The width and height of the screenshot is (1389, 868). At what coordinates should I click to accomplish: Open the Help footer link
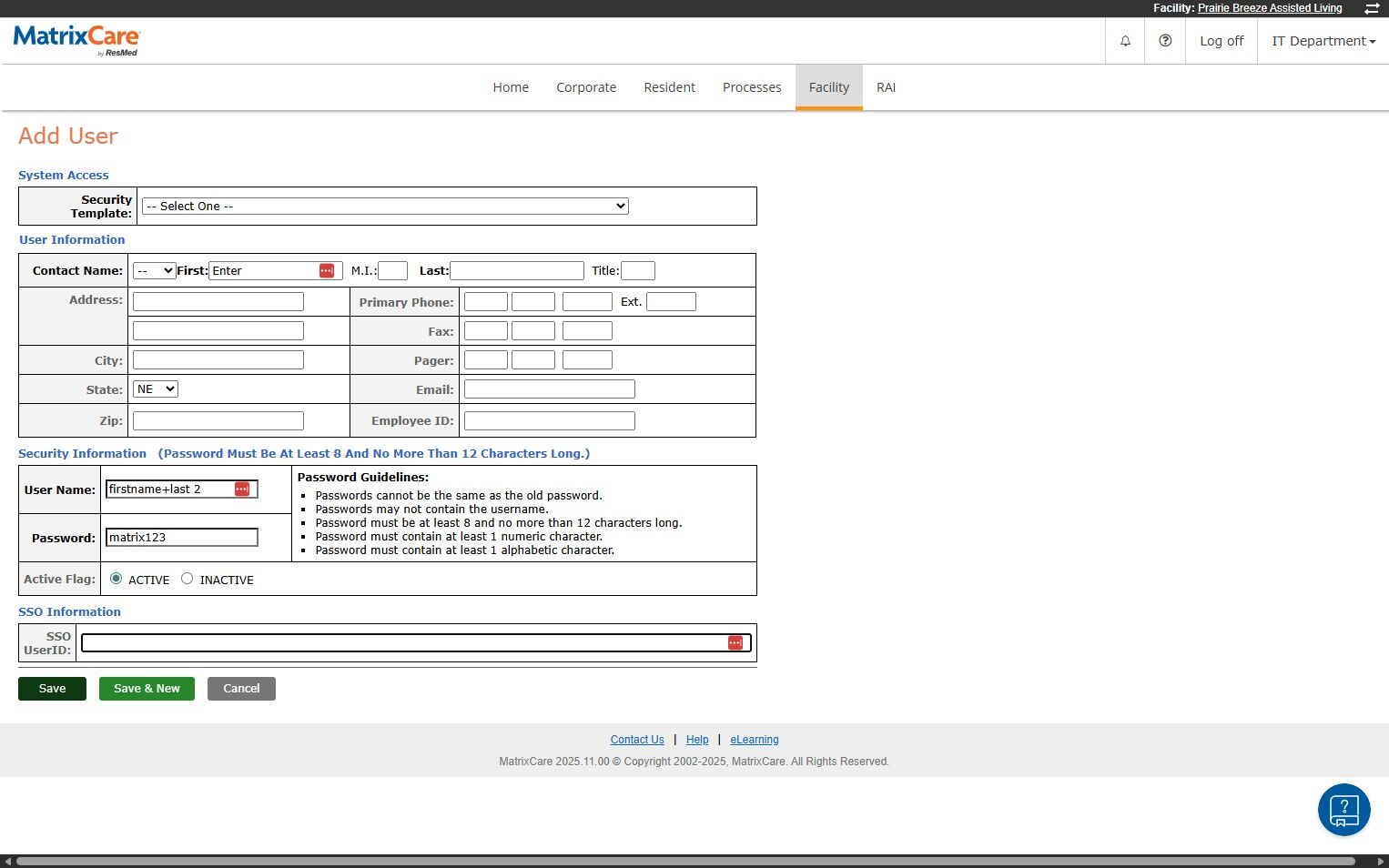coord(697,740)
